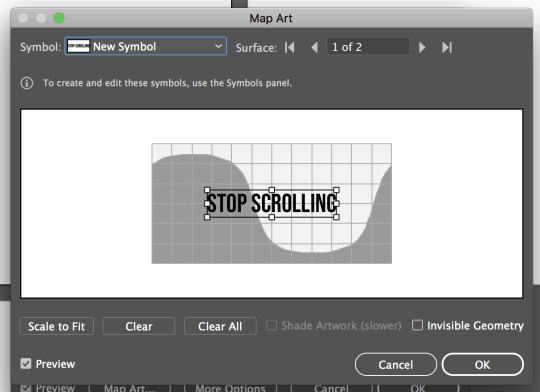The image size is (540, 392).
Task: Enable the Invisible Geometry checkbox
Action: point(417,325)
